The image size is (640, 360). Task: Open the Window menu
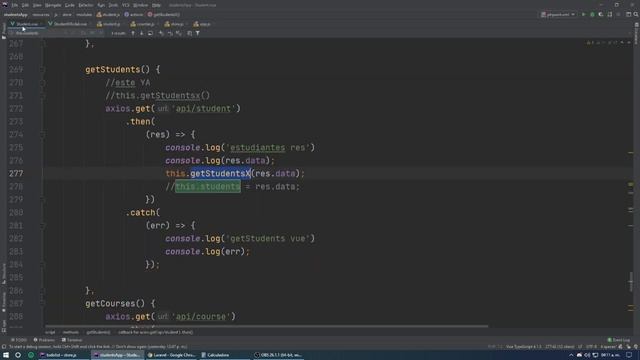tap(140, 5)
